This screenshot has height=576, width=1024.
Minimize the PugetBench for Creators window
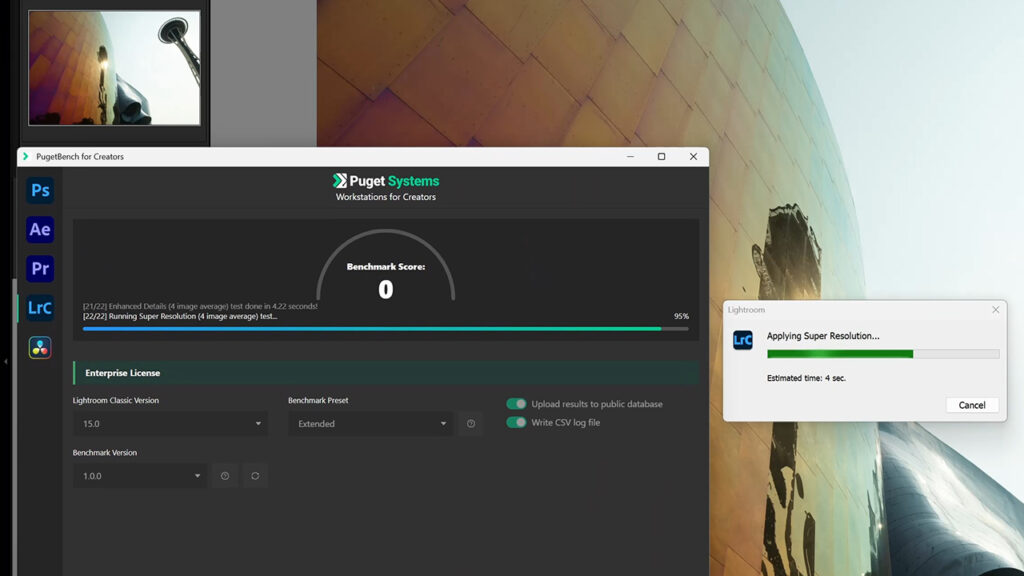pyautogui.click(x=630, y=156)
